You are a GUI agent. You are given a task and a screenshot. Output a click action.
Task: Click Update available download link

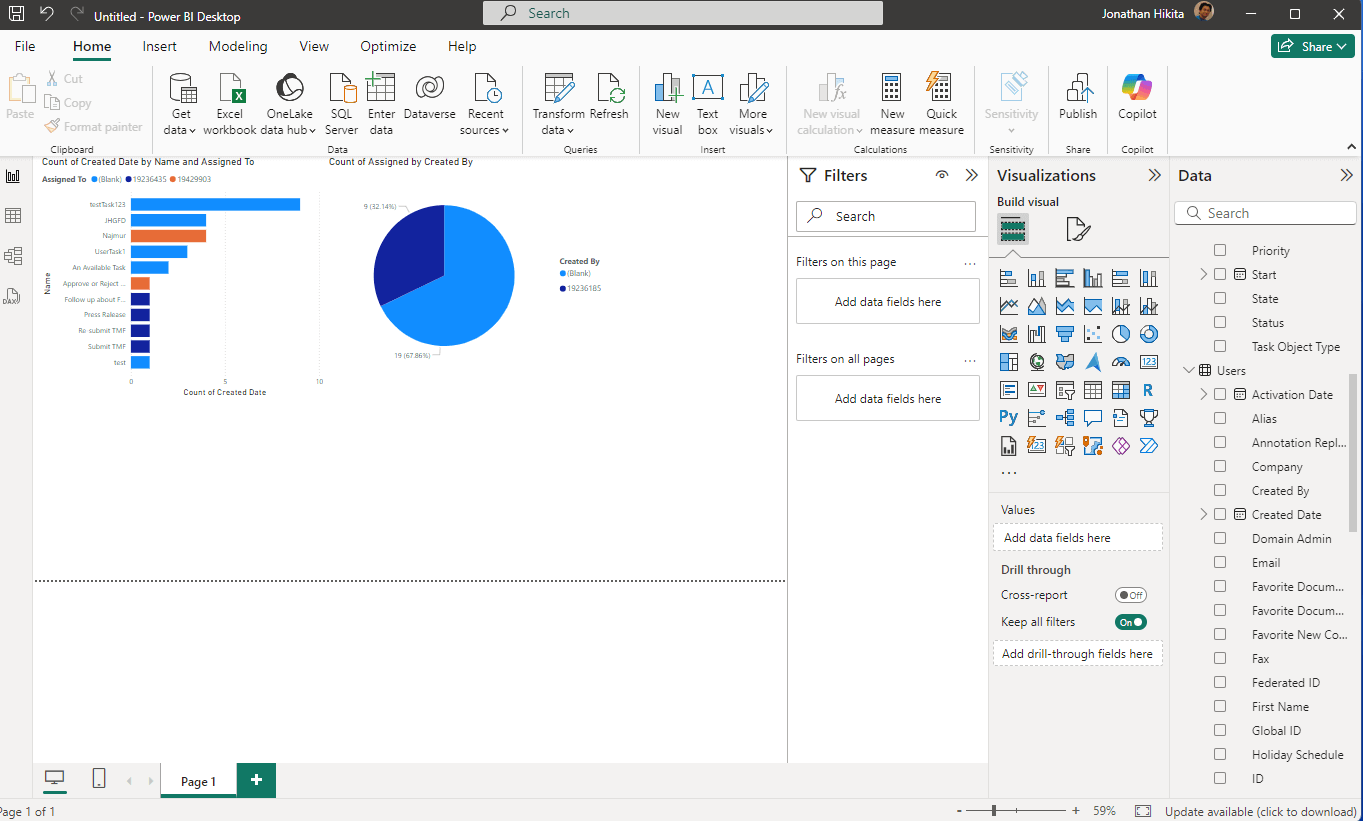tap(1260, 811)
